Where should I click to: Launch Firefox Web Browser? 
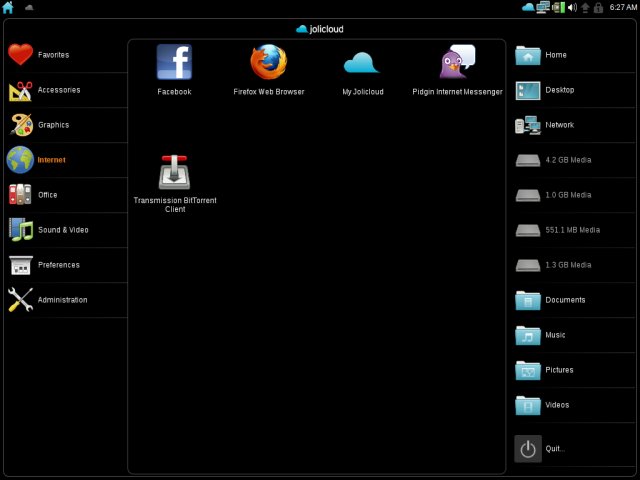click(269, 70)
